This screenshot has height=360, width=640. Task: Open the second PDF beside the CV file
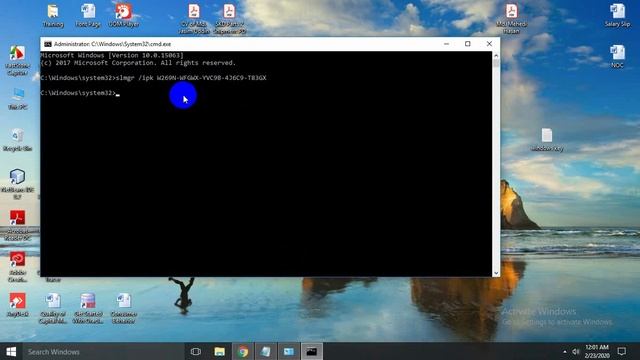tap(229, 19)
